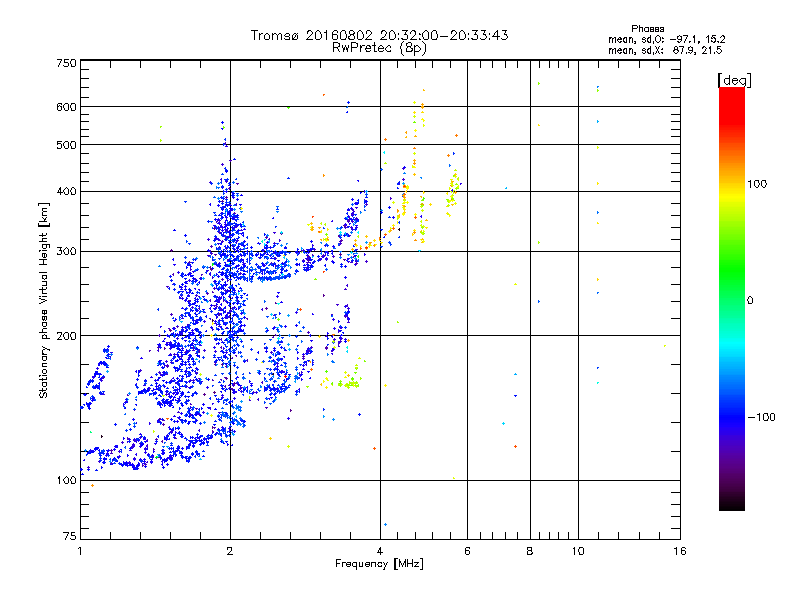Click the "-100" degree label beside color bar

tap(761, 417)
